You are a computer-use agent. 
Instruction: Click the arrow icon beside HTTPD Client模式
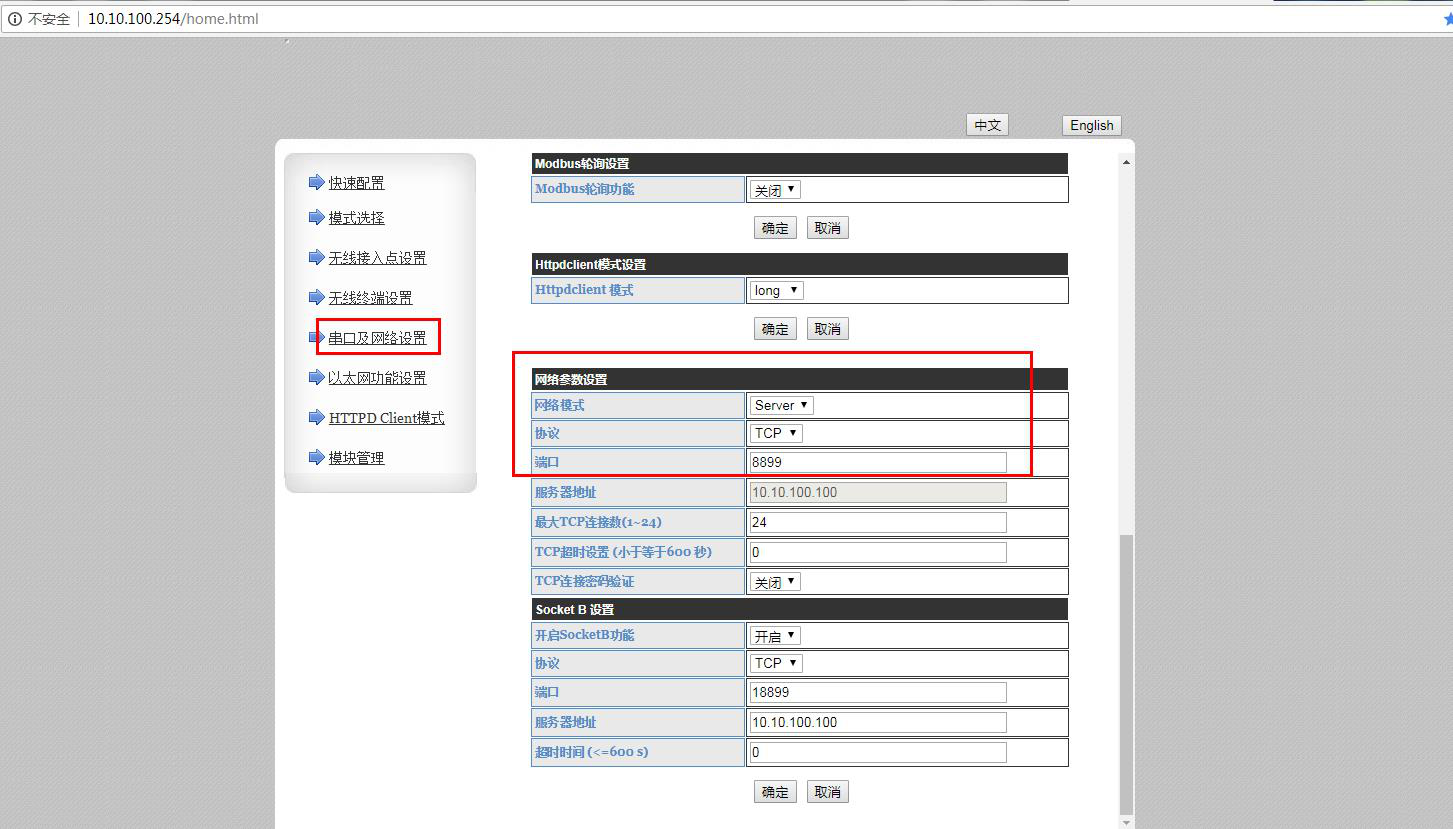[317, 417]
